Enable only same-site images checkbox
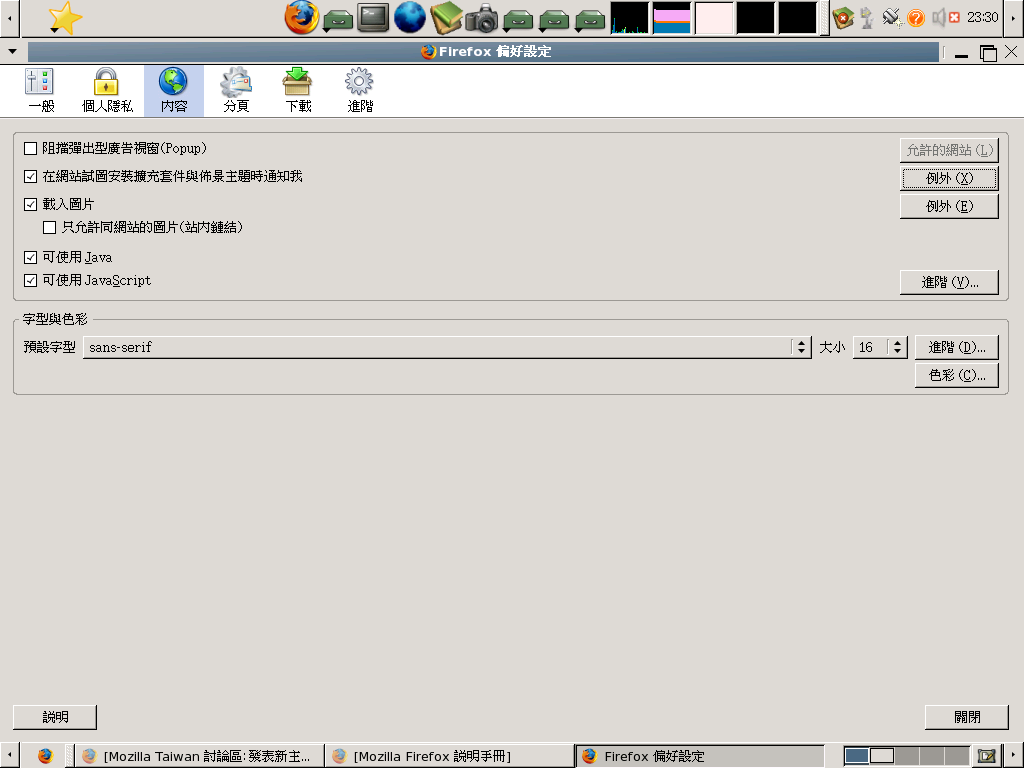This screenshot has width=1024, height=768. click(x=49, y=227)
